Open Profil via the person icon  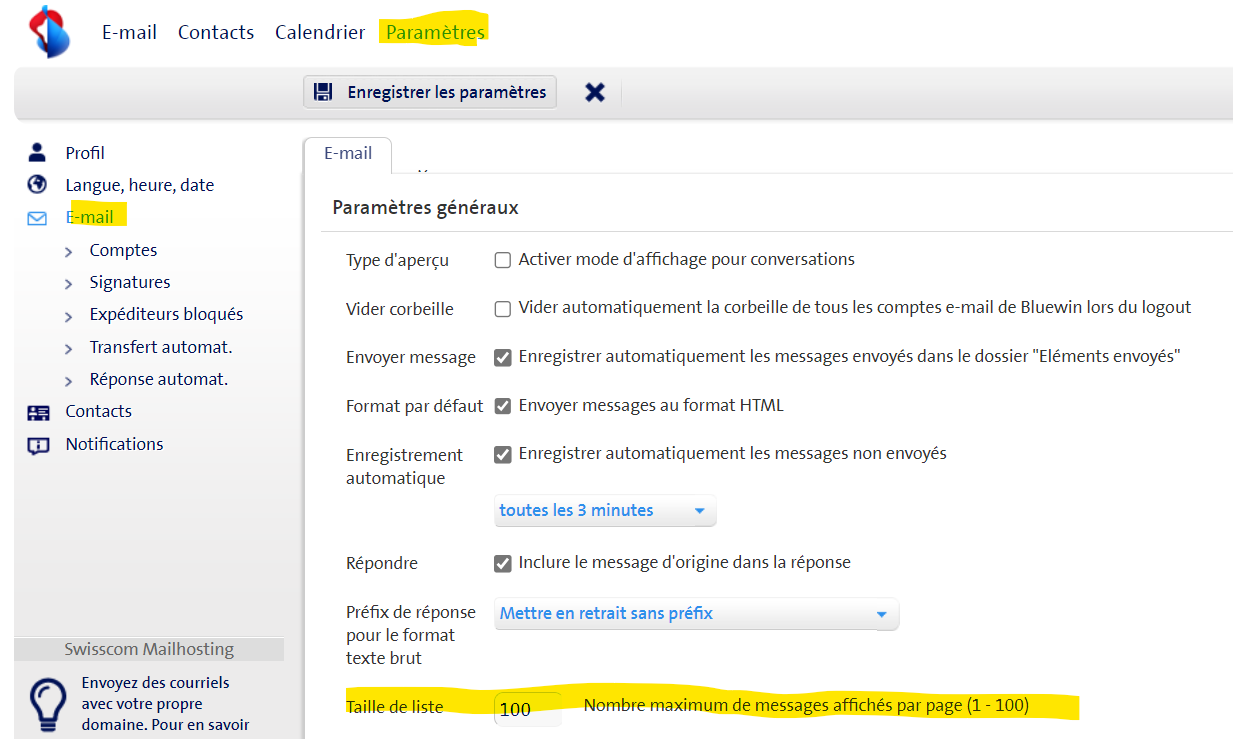38,153
